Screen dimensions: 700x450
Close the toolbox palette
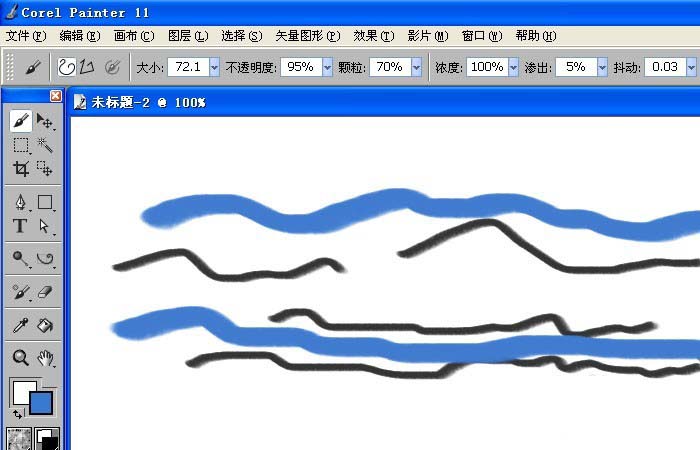coord(56,96)
